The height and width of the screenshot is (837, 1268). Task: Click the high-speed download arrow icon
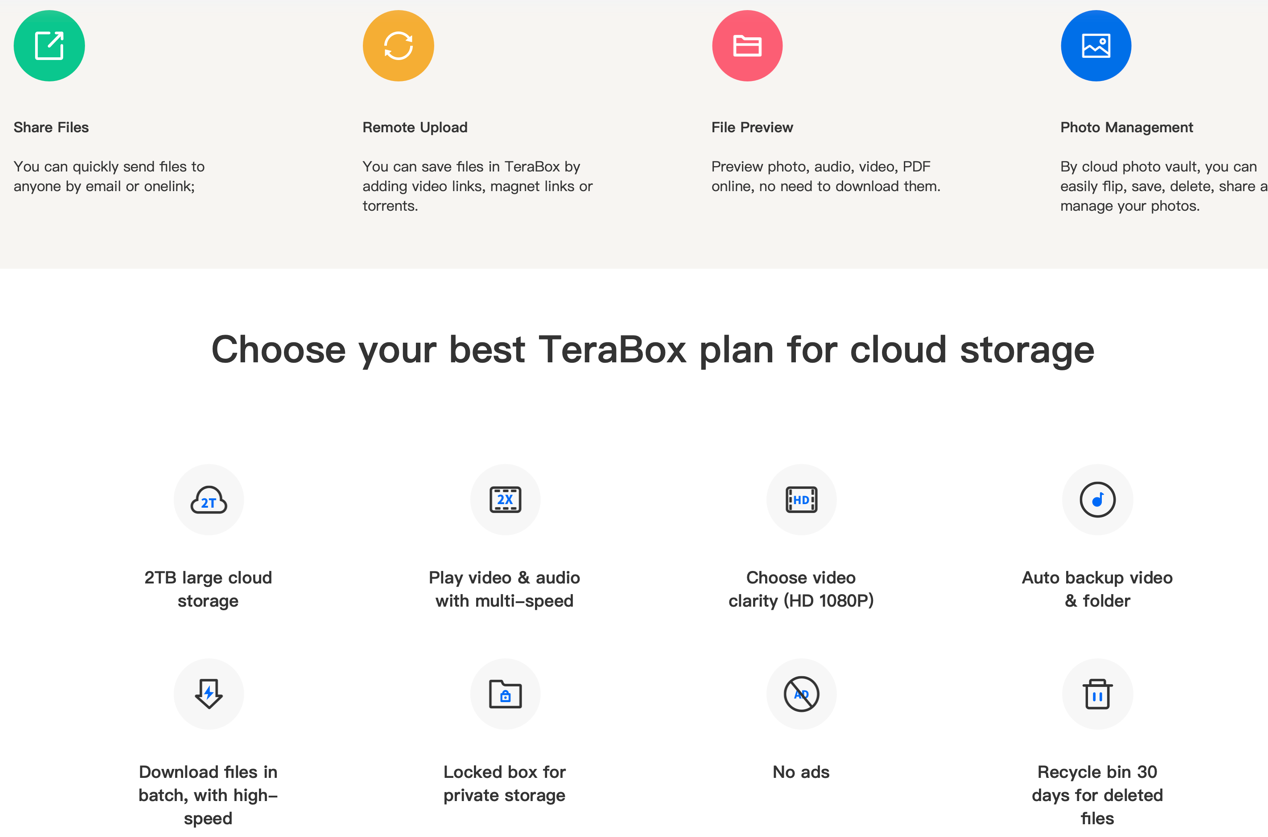208,693
